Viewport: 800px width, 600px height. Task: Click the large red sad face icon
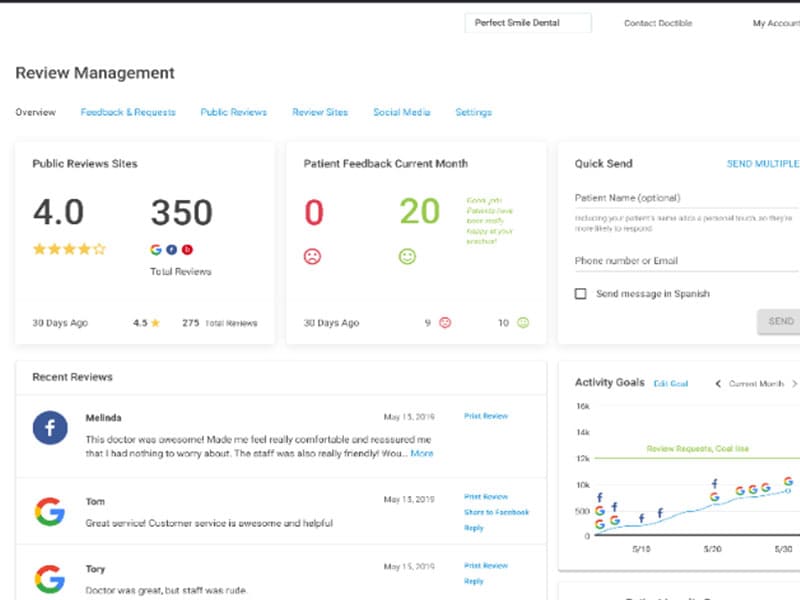point(313,256)
